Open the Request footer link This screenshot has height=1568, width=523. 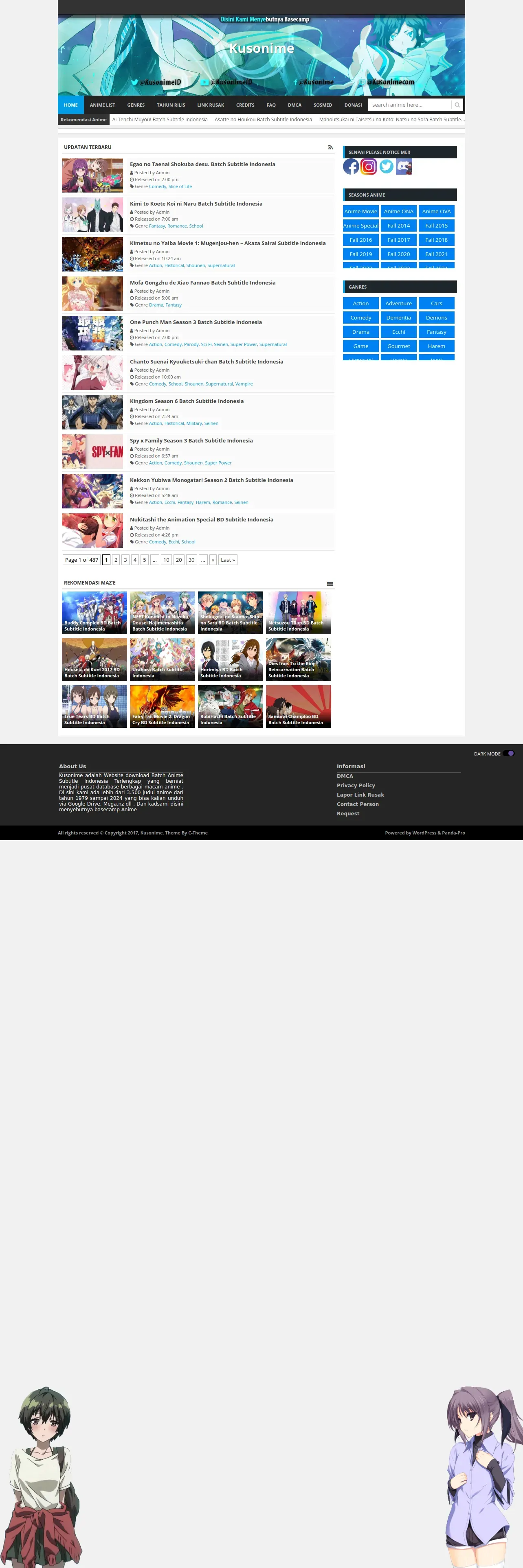click(348, 814)
